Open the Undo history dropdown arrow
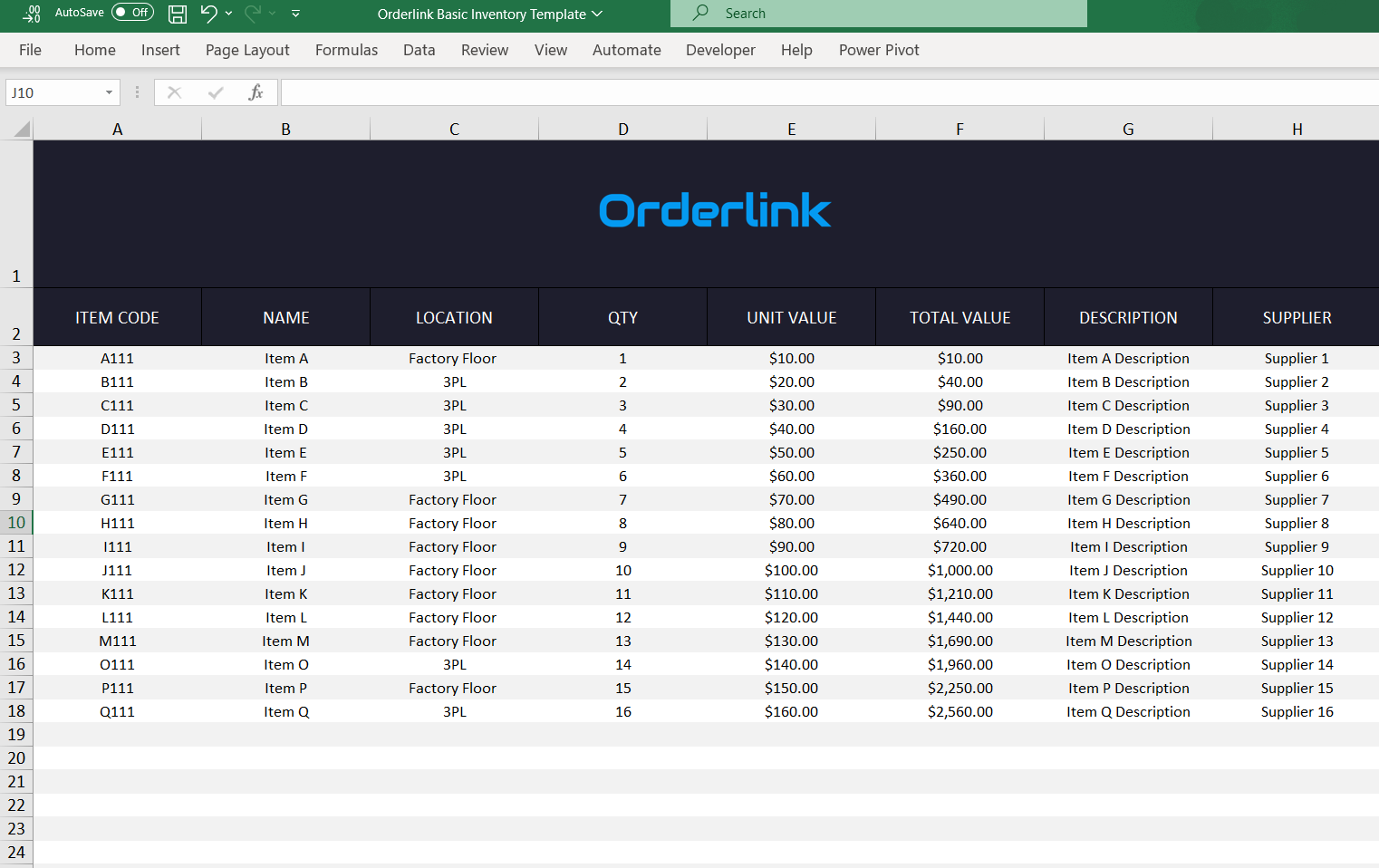The width and height of the screenshot is (1379, 868). pyautogui.click(x=228, y=14)
